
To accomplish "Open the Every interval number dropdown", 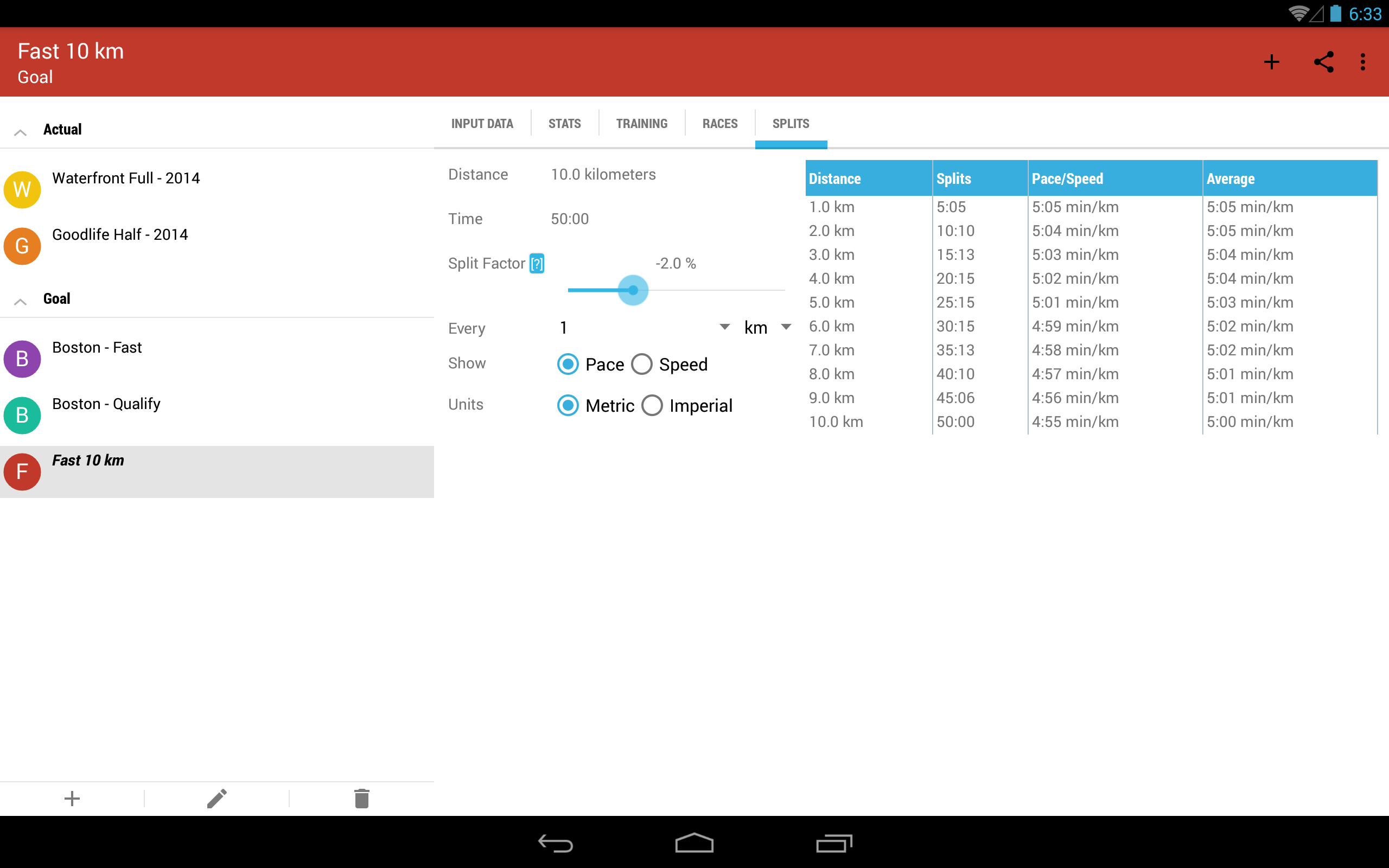I will coord(643,327).
